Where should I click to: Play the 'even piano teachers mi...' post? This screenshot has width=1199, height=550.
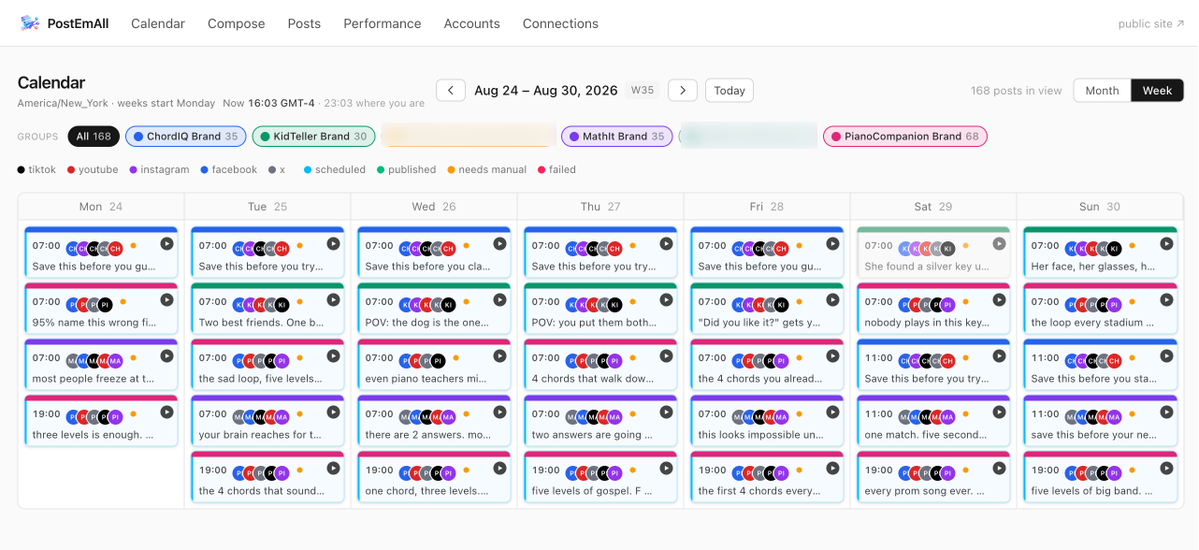click(x=499, y=356)
